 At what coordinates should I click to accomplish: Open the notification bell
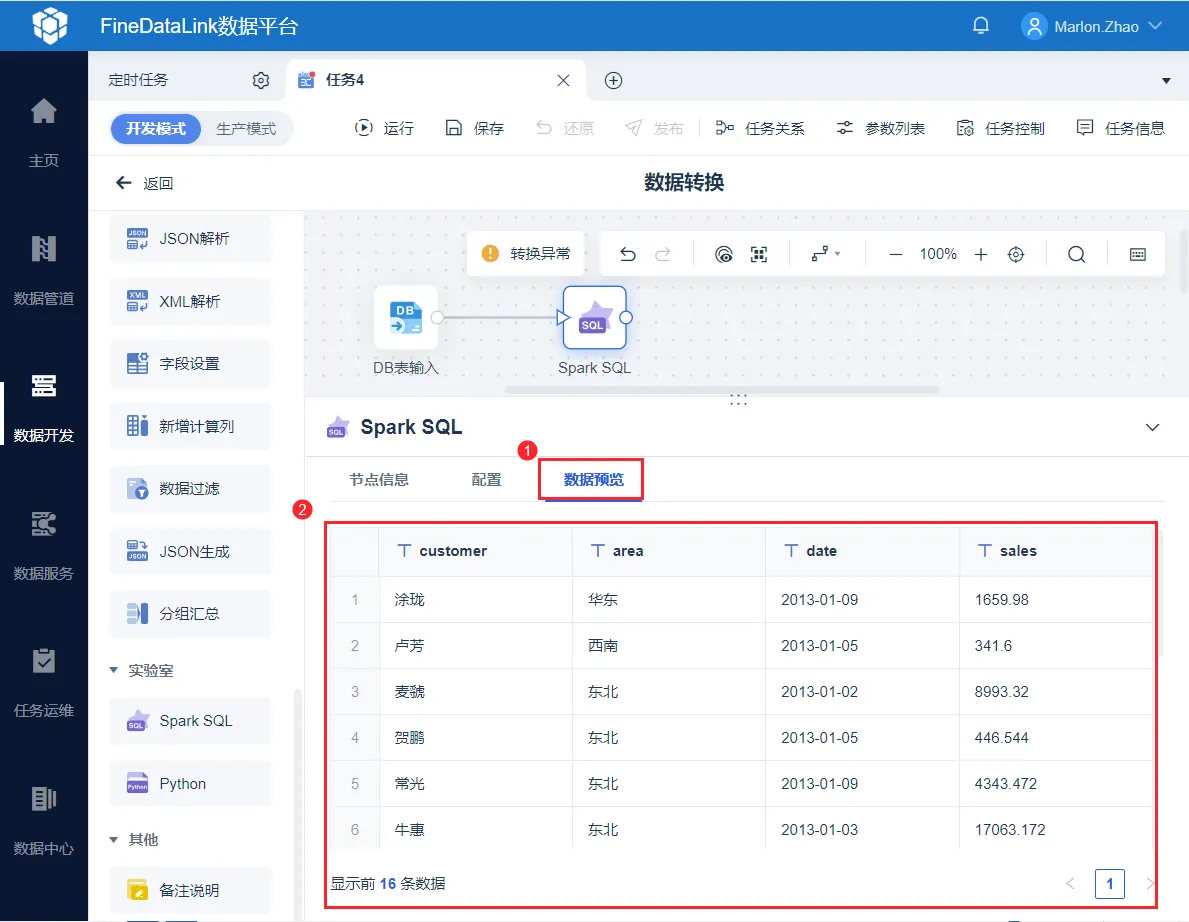coord(980,27)
